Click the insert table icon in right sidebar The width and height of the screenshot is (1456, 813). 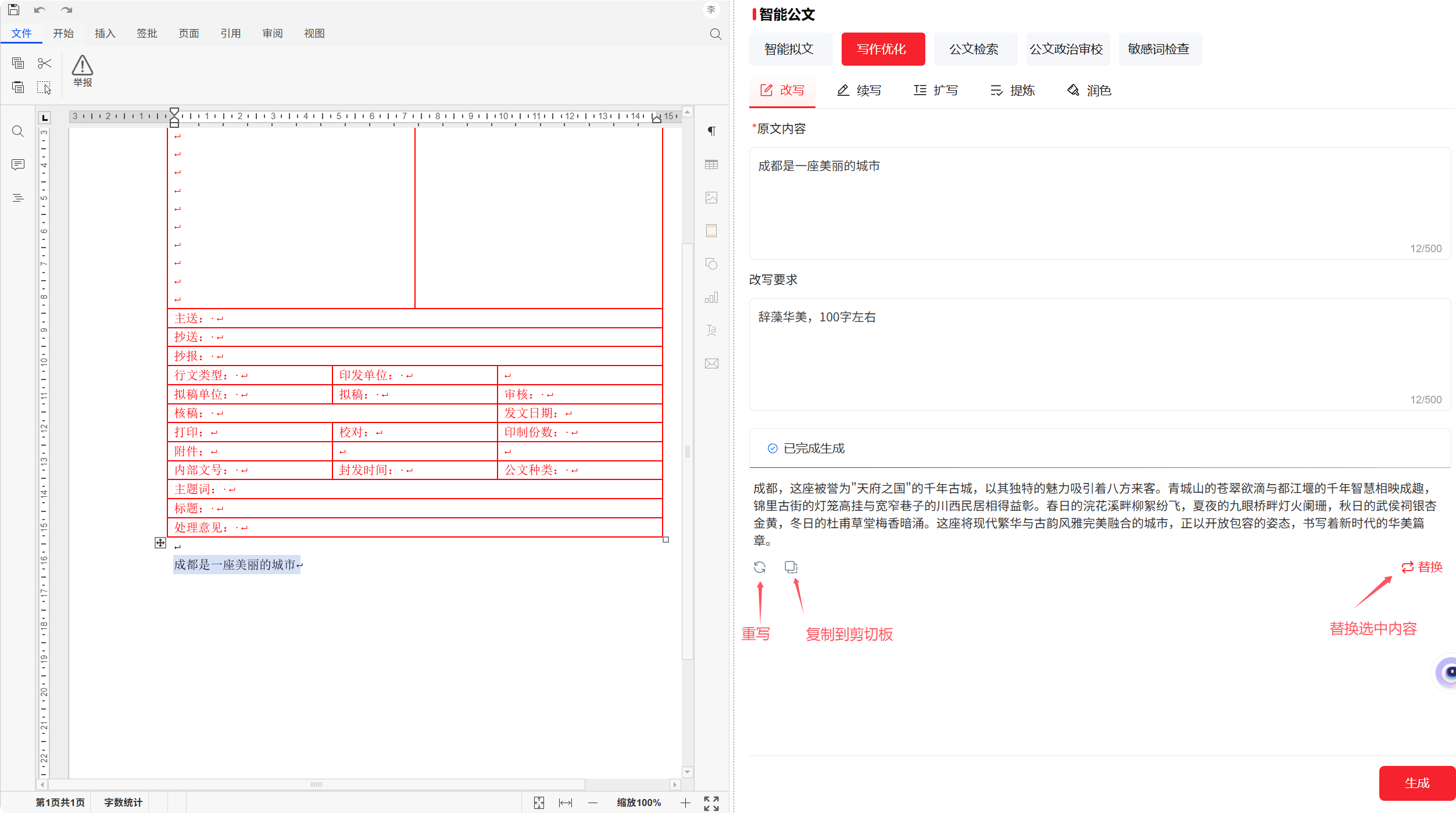click(x=711, y=164)
